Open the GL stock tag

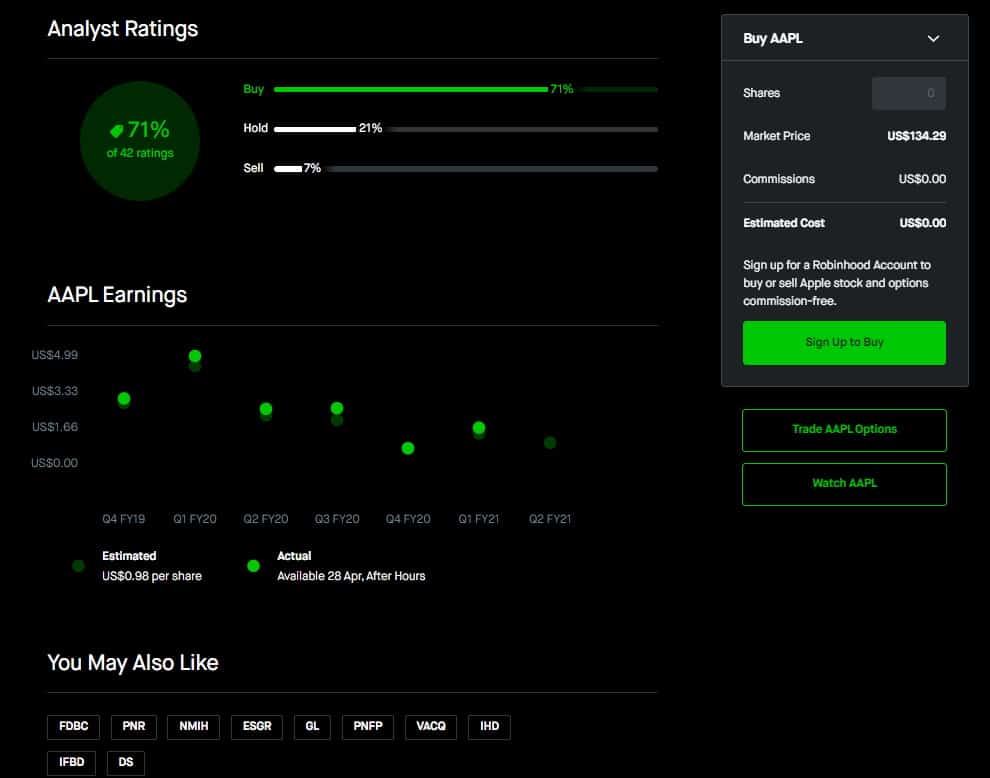click(312, 727)
